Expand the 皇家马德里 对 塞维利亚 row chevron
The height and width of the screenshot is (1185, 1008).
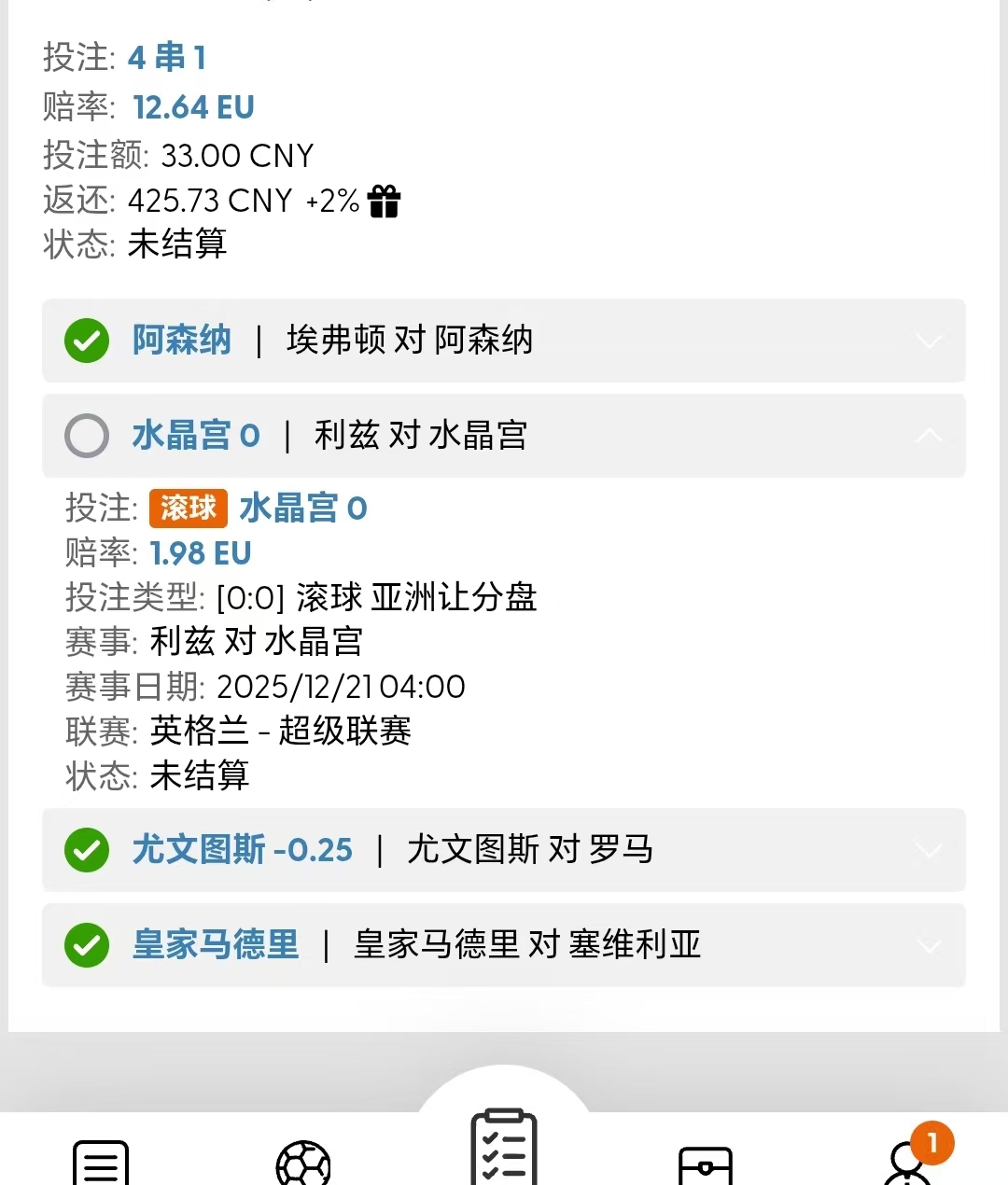pyautogui.click(x=928, y=945)
